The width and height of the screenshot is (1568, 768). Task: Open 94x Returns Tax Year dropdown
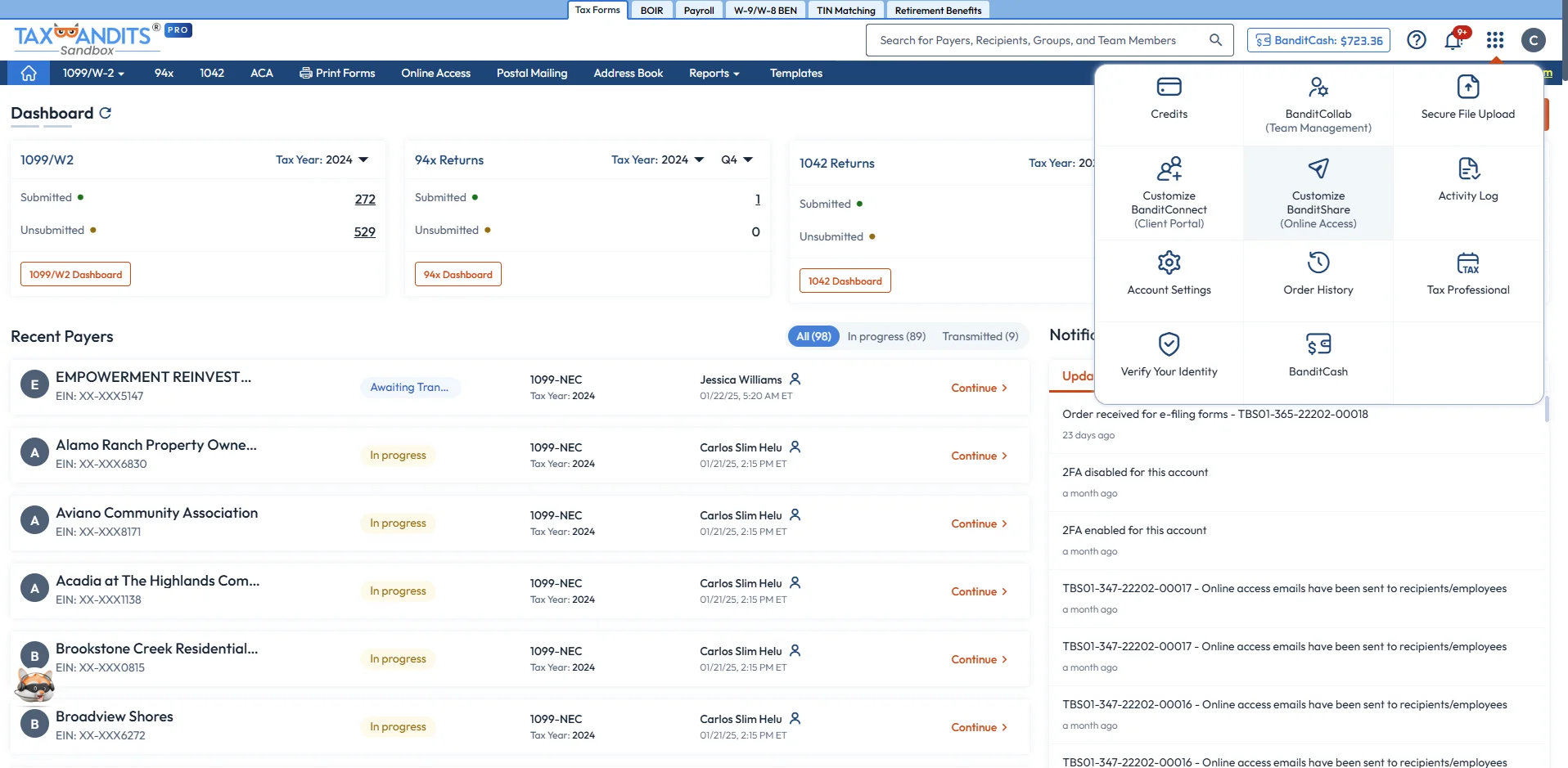(x=657, y=159)
